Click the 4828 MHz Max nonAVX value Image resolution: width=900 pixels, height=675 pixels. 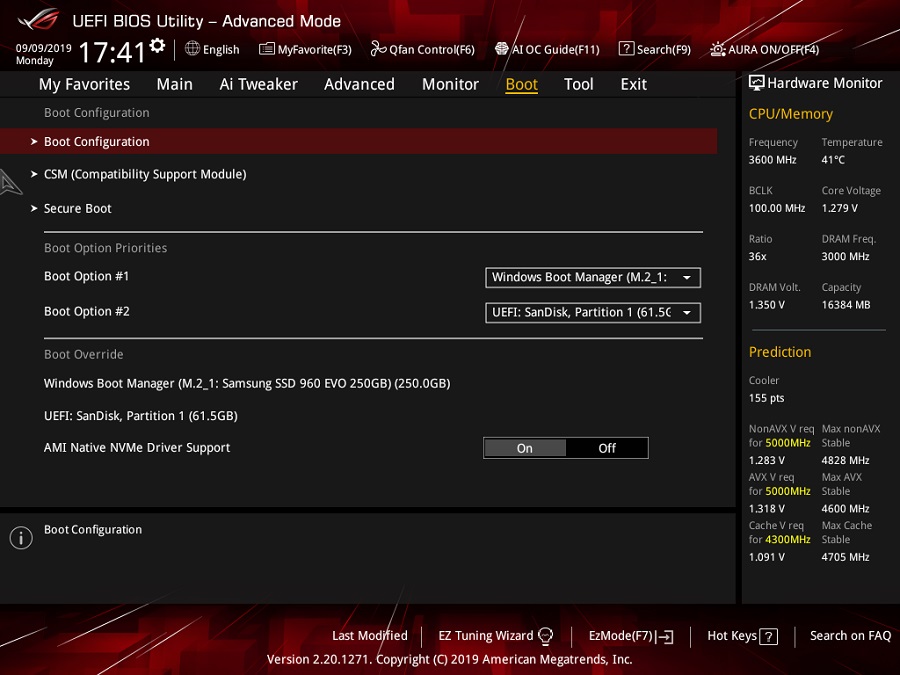(845, 460)
